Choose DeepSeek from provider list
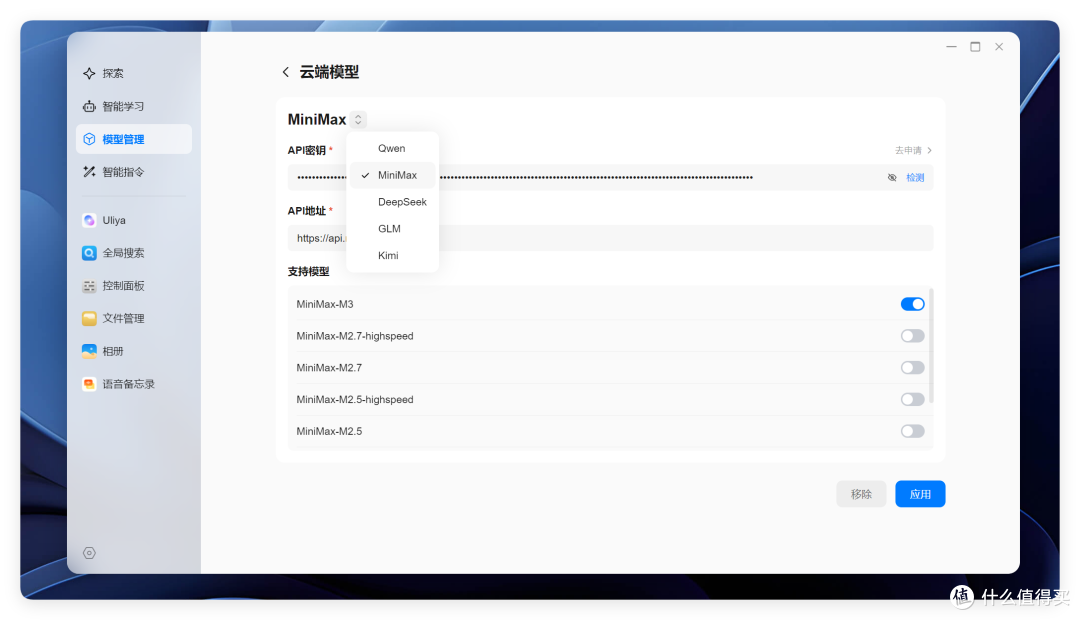The image size is (1080, 620). tap(393, 202)
